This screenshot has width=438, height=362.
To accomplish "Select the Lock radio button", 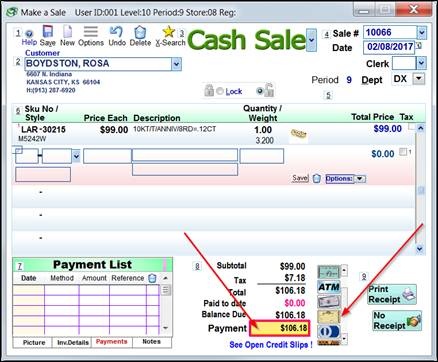I will tap(220, 91).
